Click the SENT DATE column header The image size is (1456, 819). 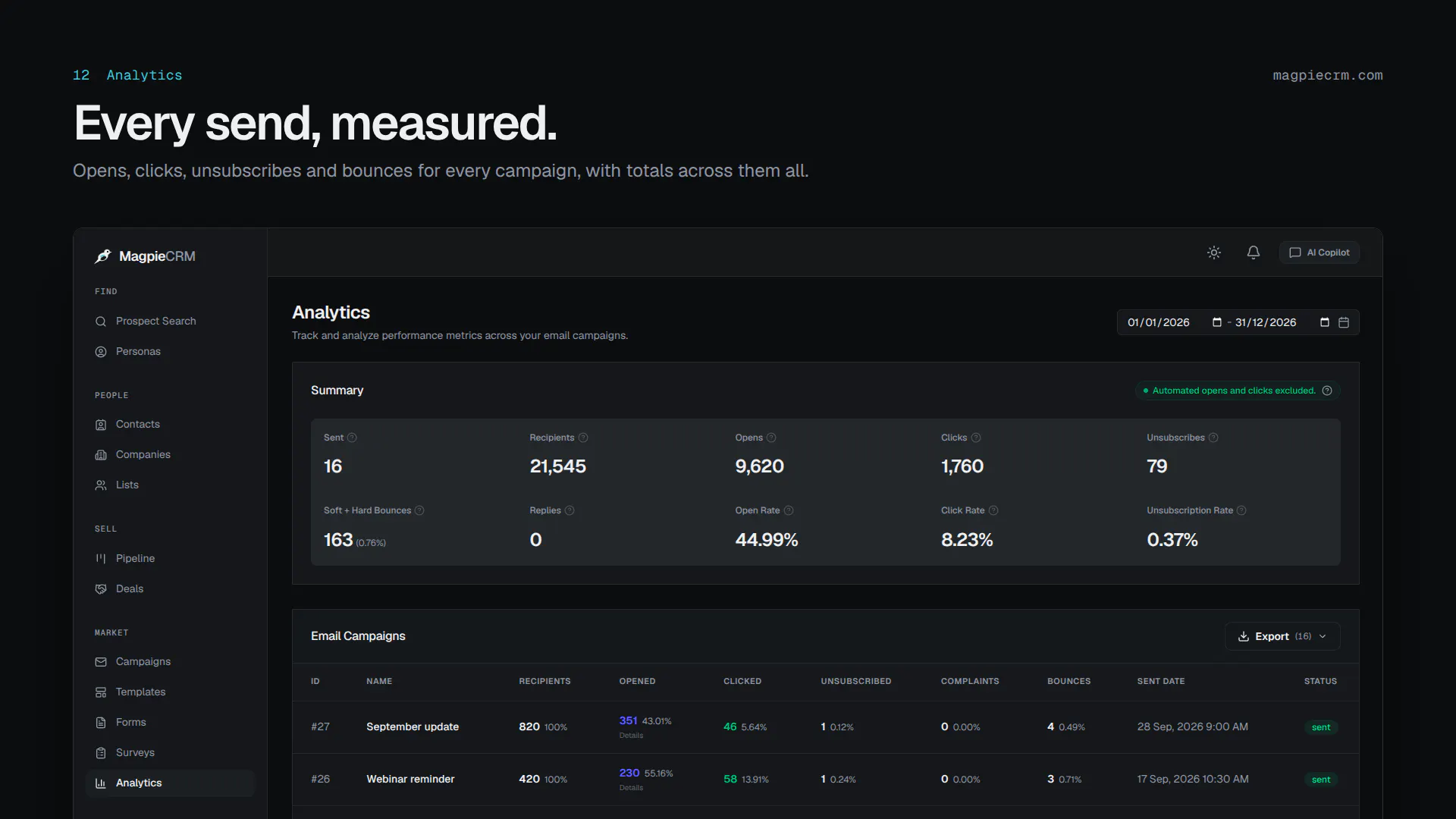[x=1161, y=681]
